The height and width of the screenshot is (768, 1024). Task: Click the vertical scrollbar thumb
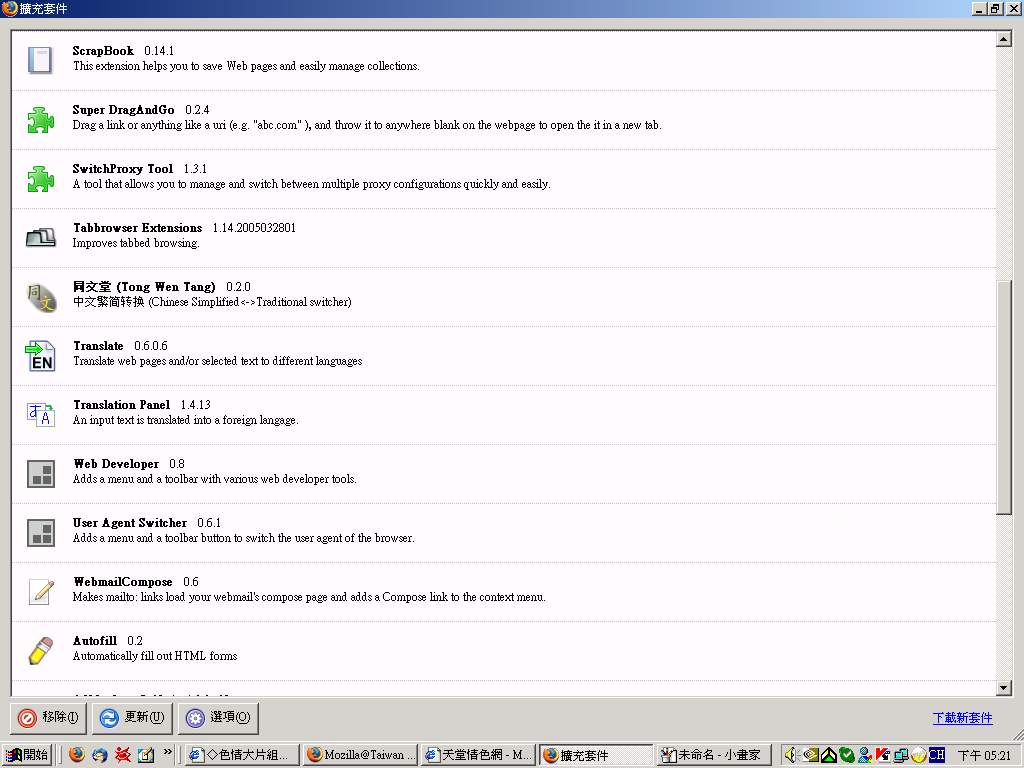pyautogui.click(x=1004, y=397)
